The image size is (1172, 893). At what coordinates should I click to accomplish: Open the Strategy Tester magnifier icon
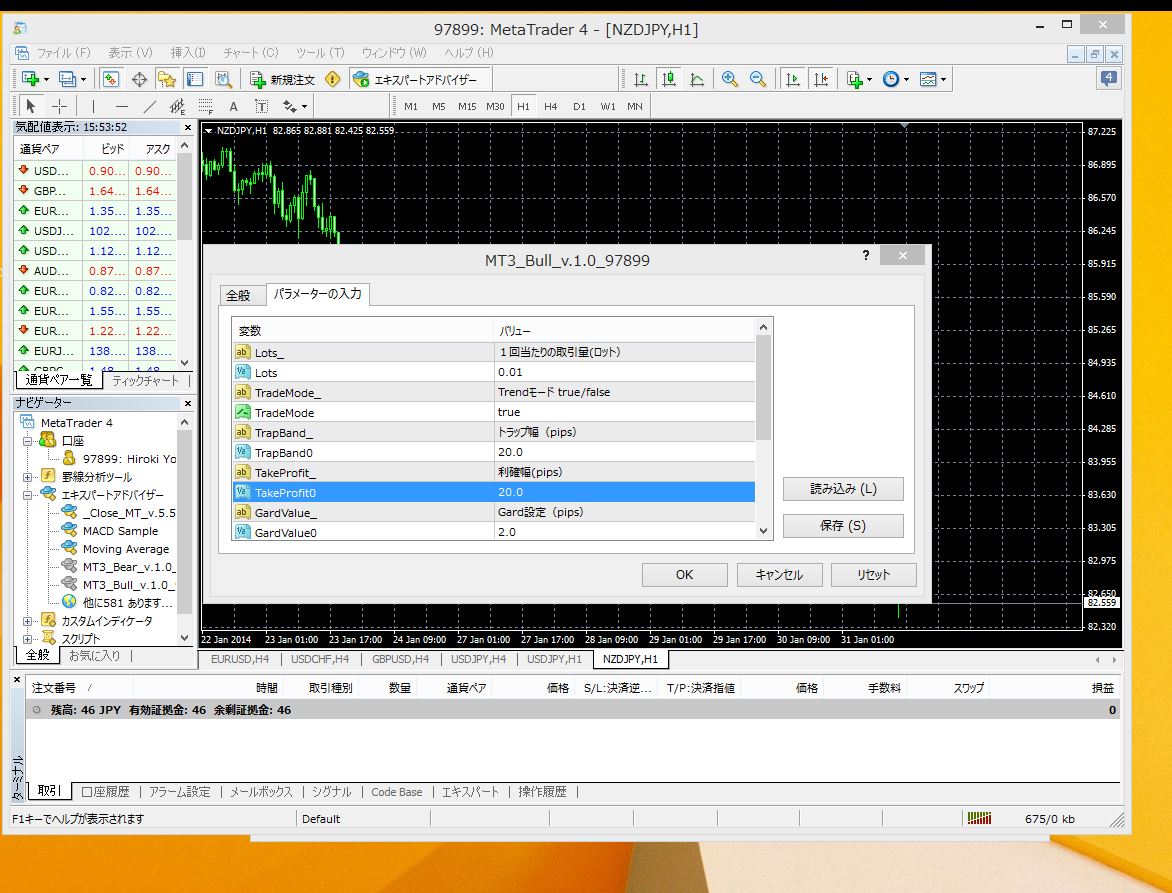(x=223, y=79)
